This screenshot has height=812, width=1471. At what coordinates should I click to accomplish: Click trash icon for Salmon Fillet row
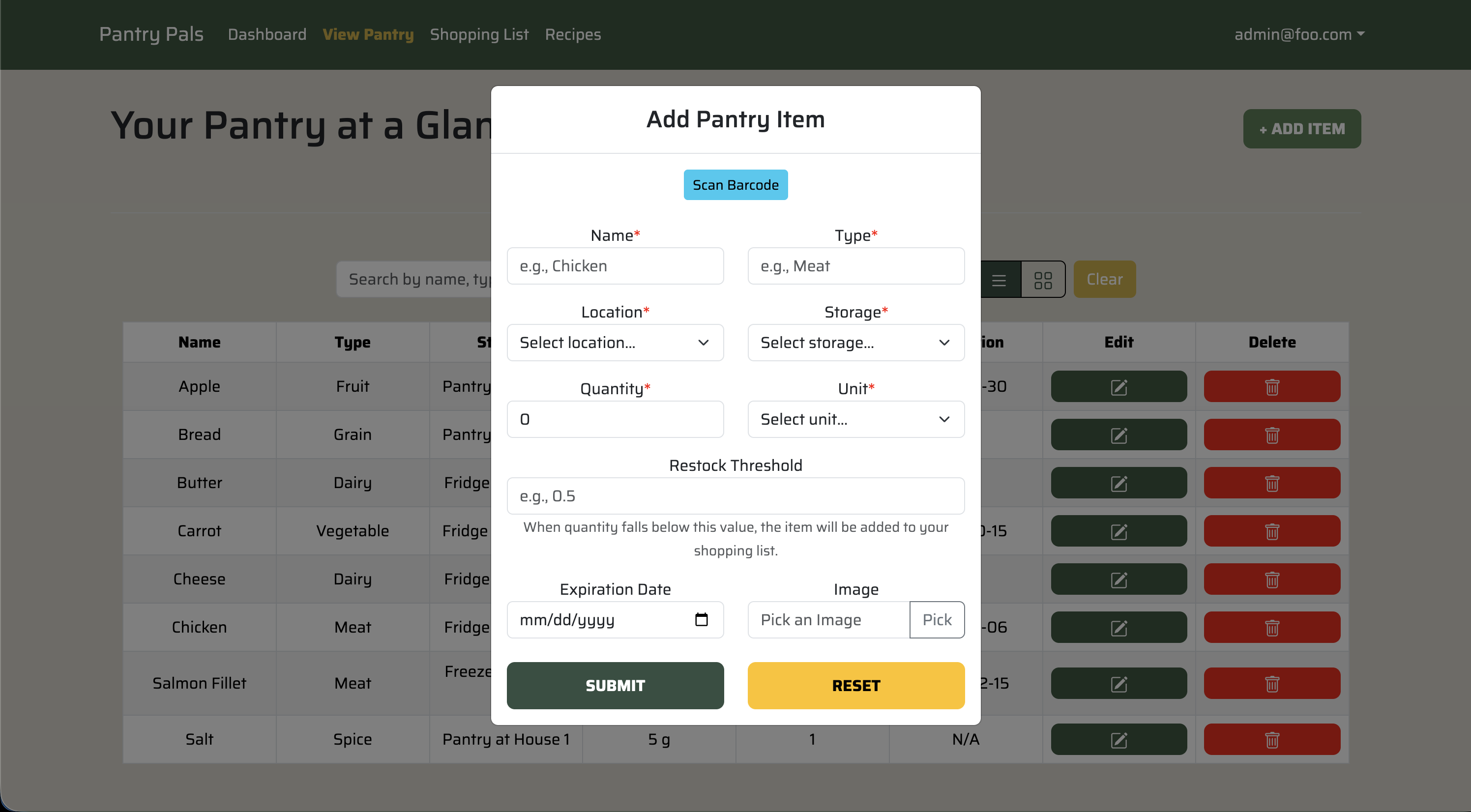pyautogui.click(x=1271, y=684)
